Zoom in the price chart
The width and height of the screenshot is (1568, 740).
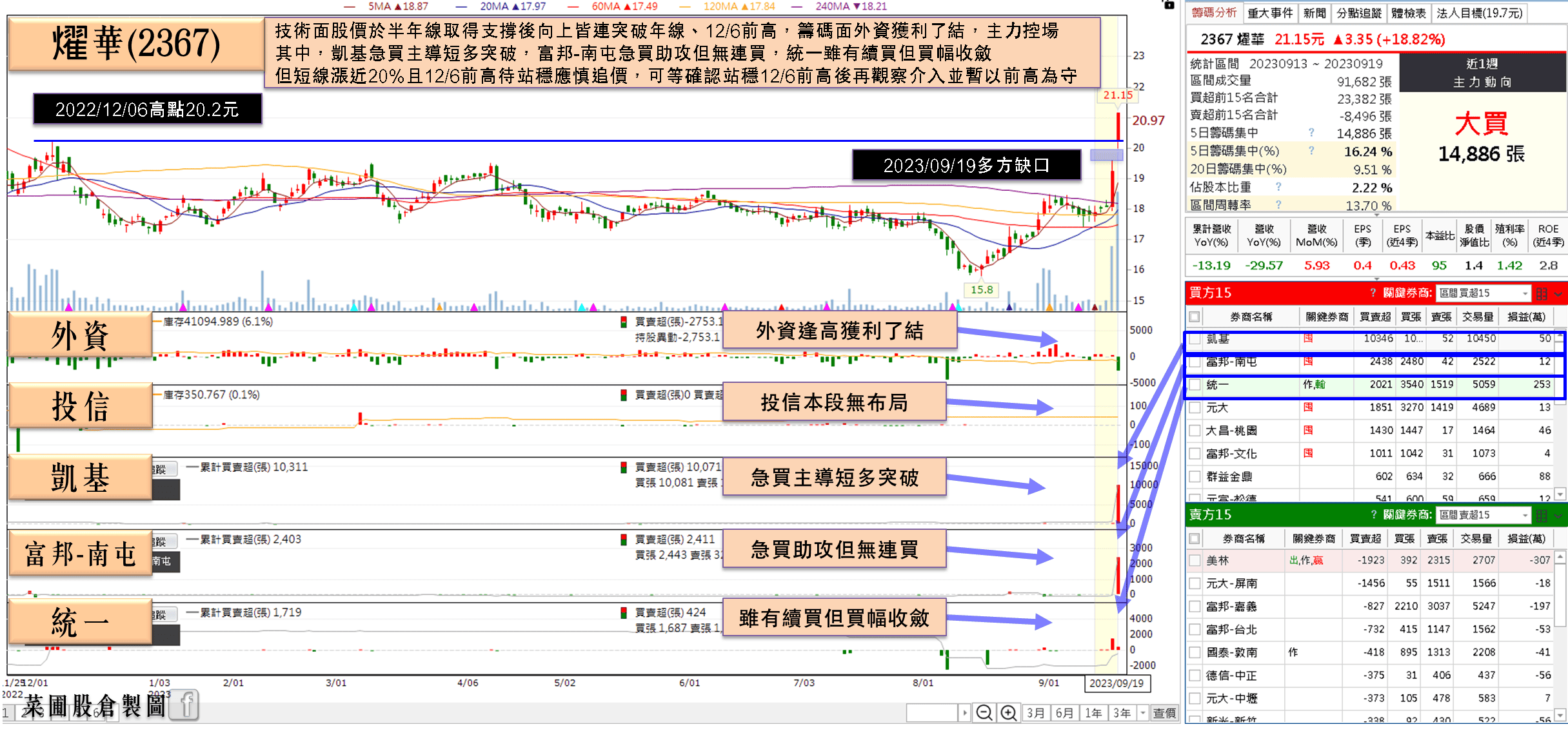tap(1008, 713)
